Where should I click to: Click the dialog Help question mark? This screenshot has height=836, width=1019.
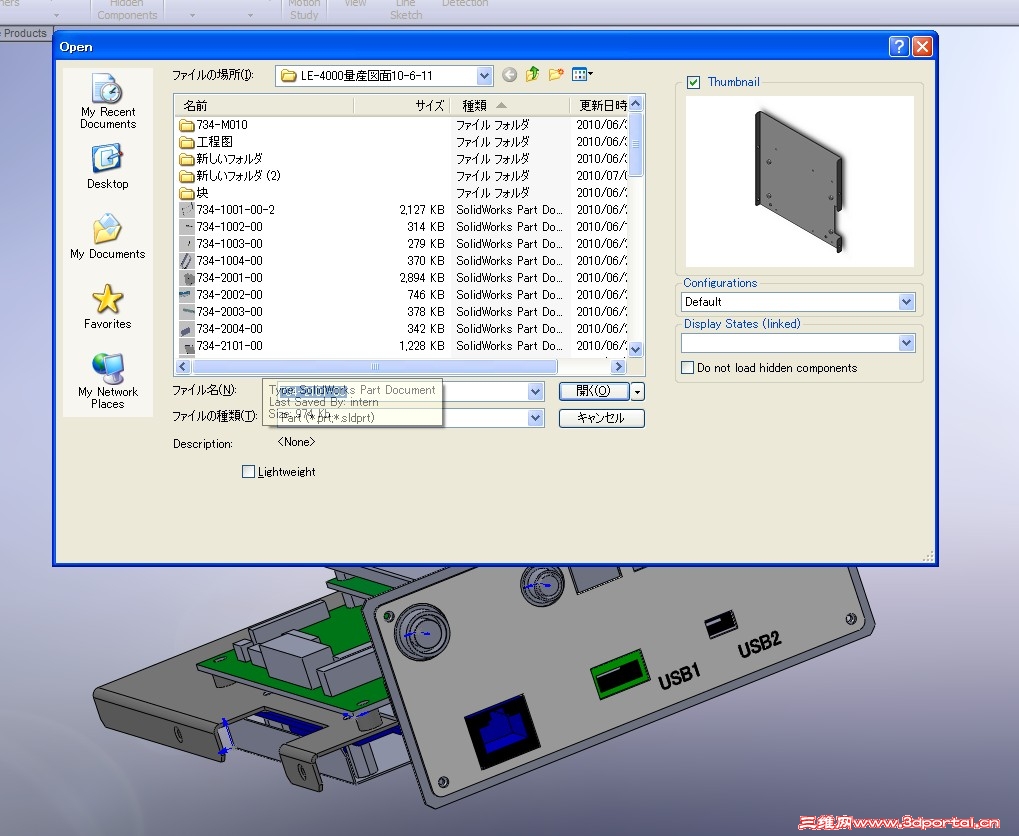click(x=899, y=47)
